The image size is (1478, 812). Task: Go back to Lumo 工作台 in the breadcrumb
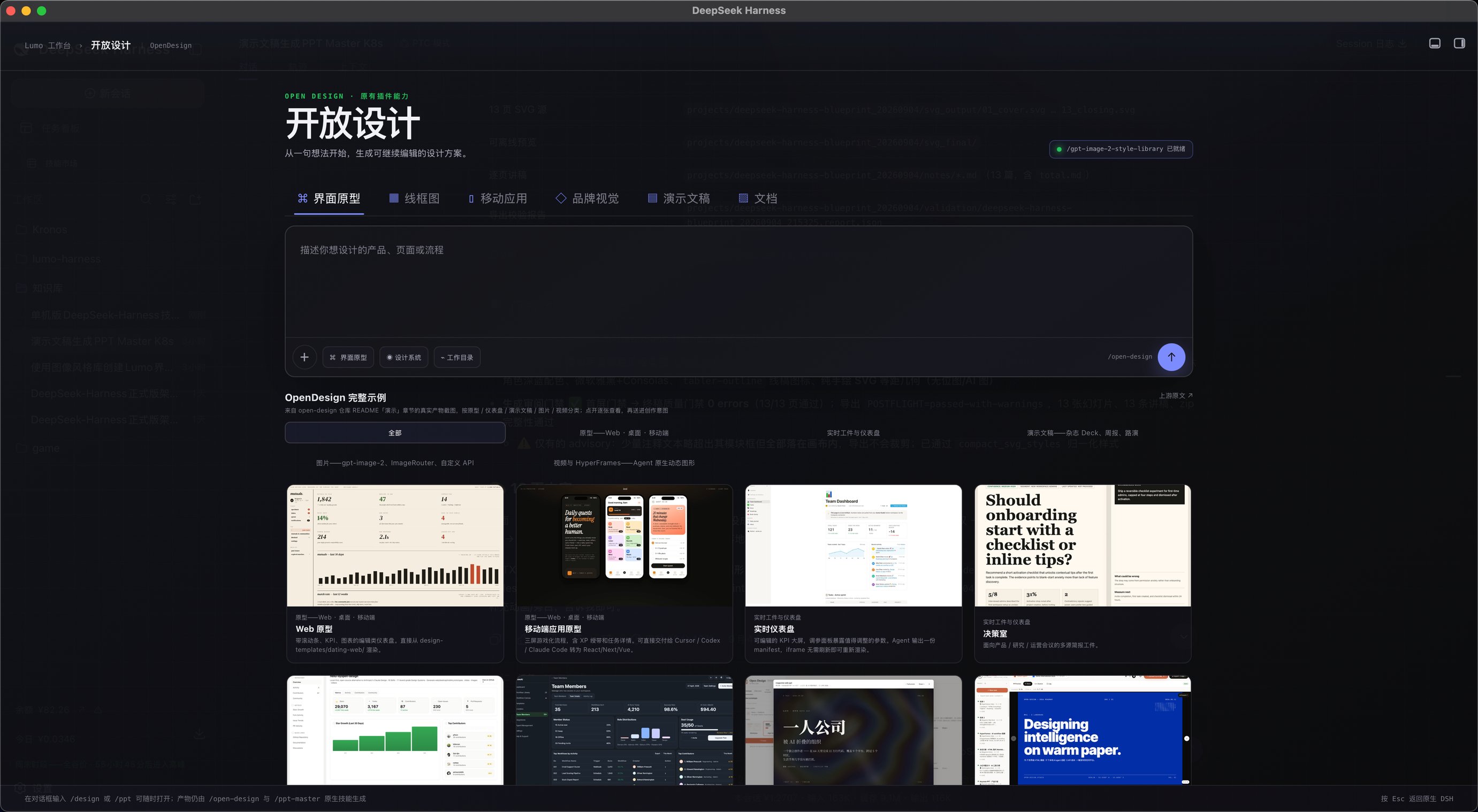click(48, 45)
